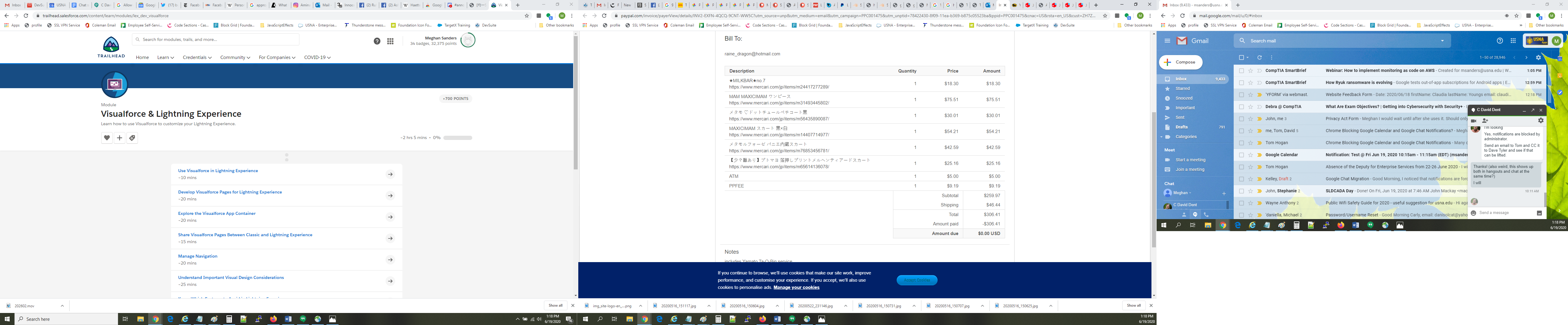Open Gmail main menu hamburger icon
The height and width of the screenshot is (325, 1568).
tap(1167, 41)
